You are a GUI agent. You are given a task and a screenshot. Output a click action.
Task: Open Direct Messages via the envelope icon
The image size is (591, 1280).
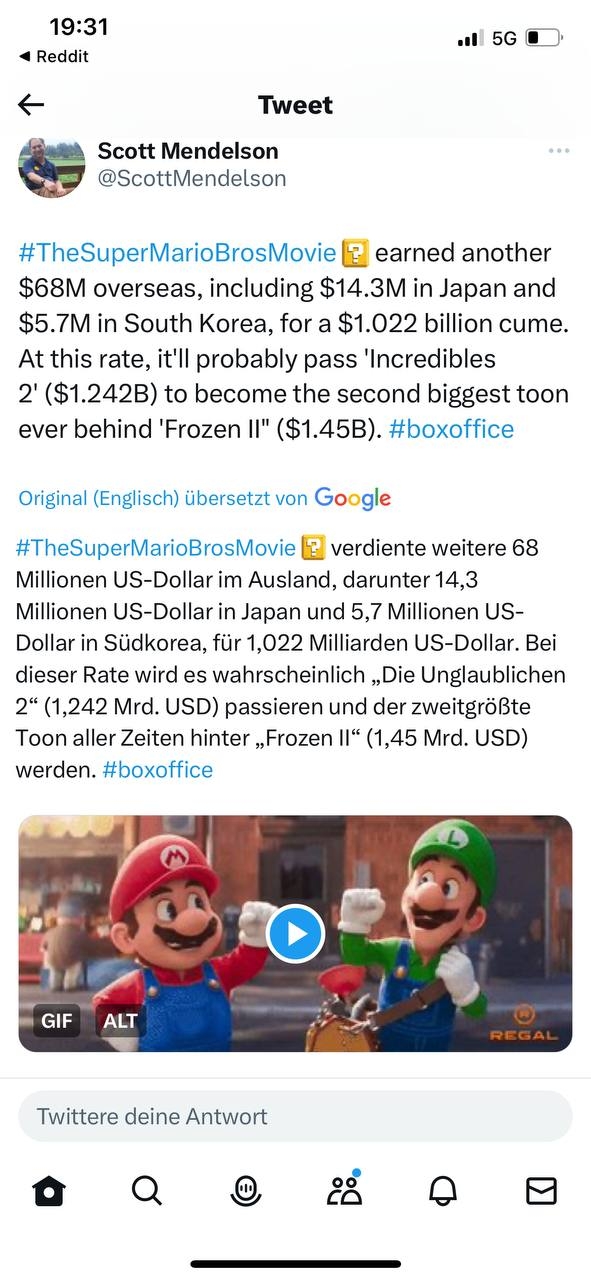(x=541, y=1190)
